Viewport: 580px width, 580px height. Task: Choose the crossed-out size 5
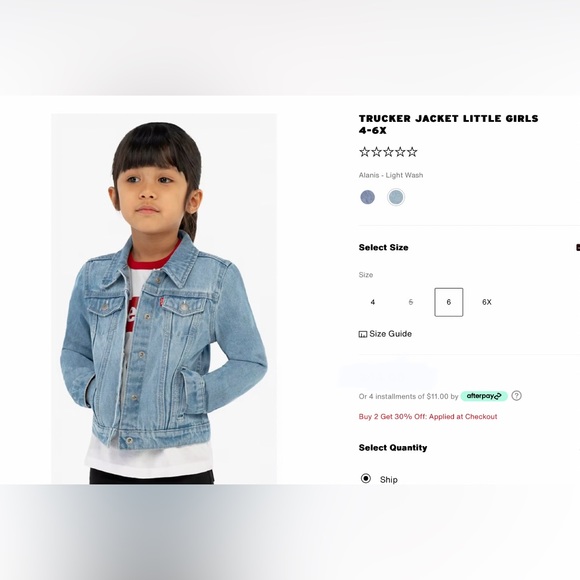click(x=411, y=302)
